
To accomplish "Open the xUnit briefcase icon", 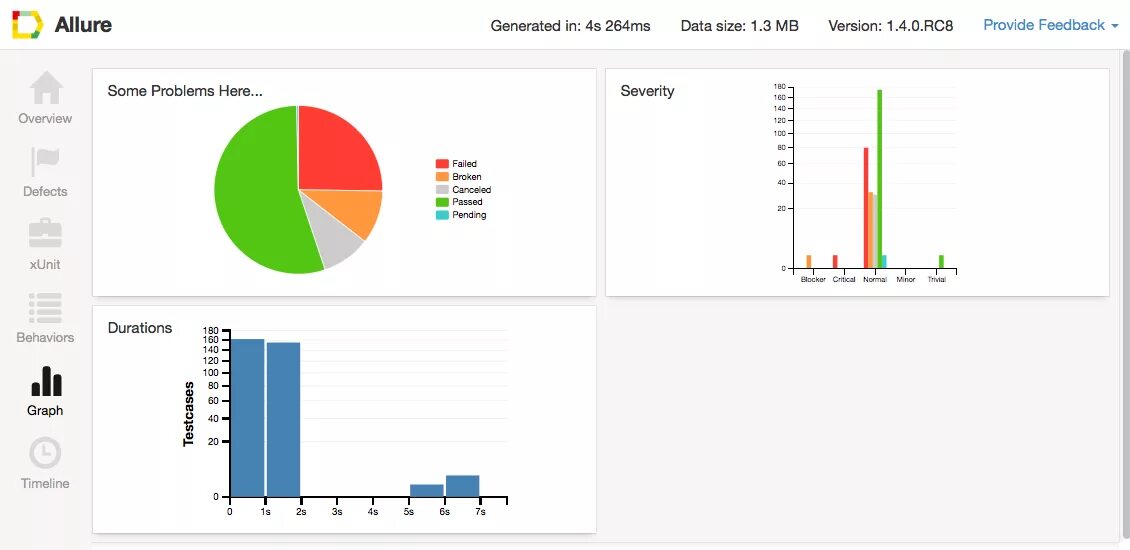I will coord(45,234).
